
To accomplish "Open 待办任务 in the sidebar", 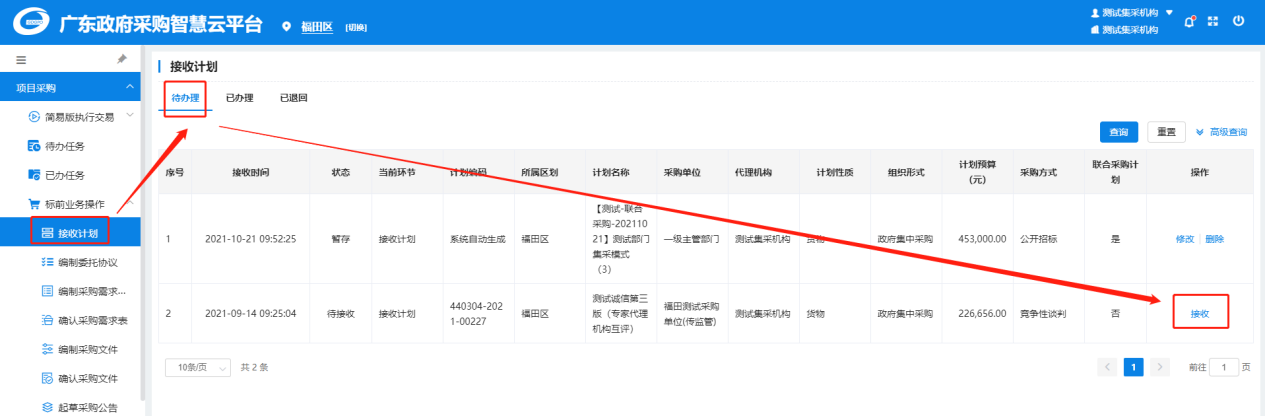I will pos(64,146).
